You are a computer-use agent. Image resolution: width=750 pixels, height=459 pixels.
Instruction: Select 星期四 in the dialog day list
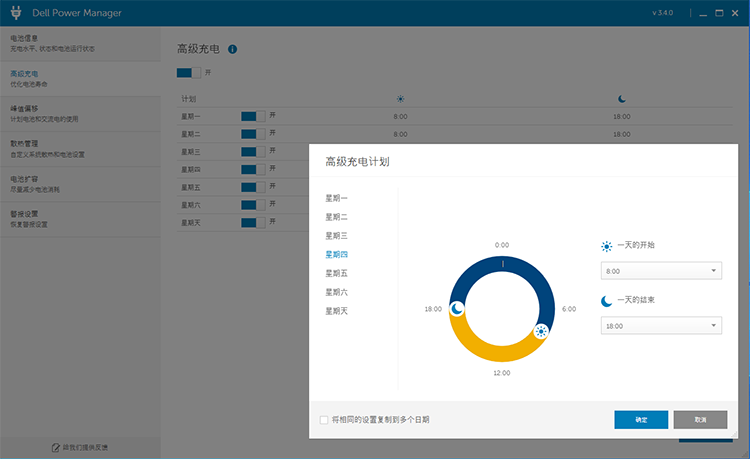[x=336, y=254]
